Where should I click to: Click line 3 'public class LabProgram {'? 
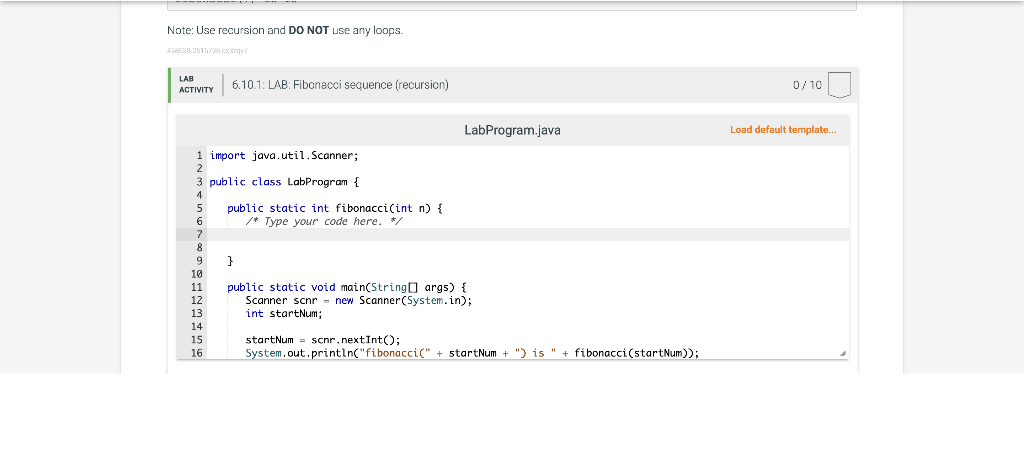[284, 182]
